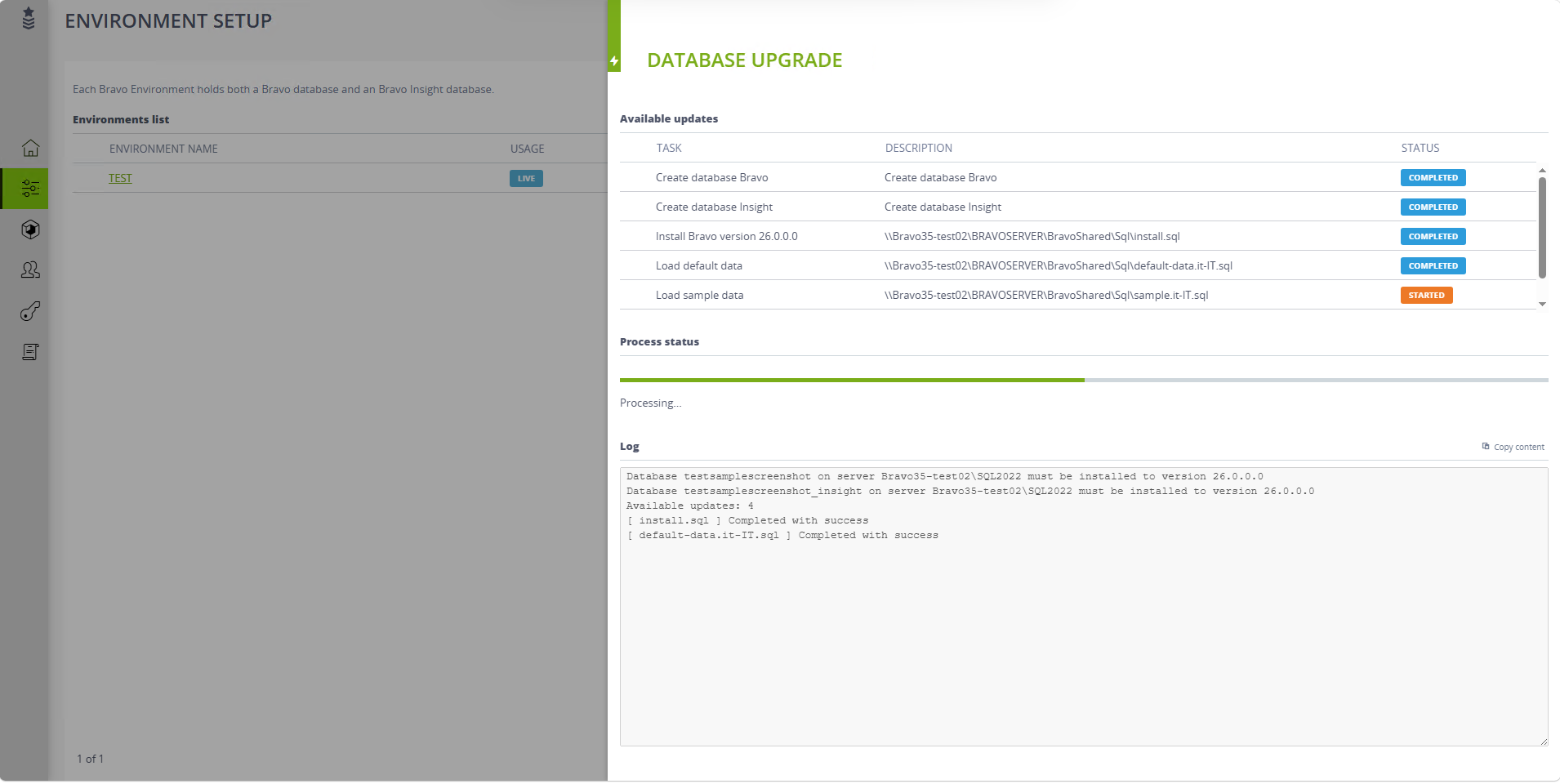Click the STATUS column header
This screenshot has width=1560, height=784.
point(1420,148)
